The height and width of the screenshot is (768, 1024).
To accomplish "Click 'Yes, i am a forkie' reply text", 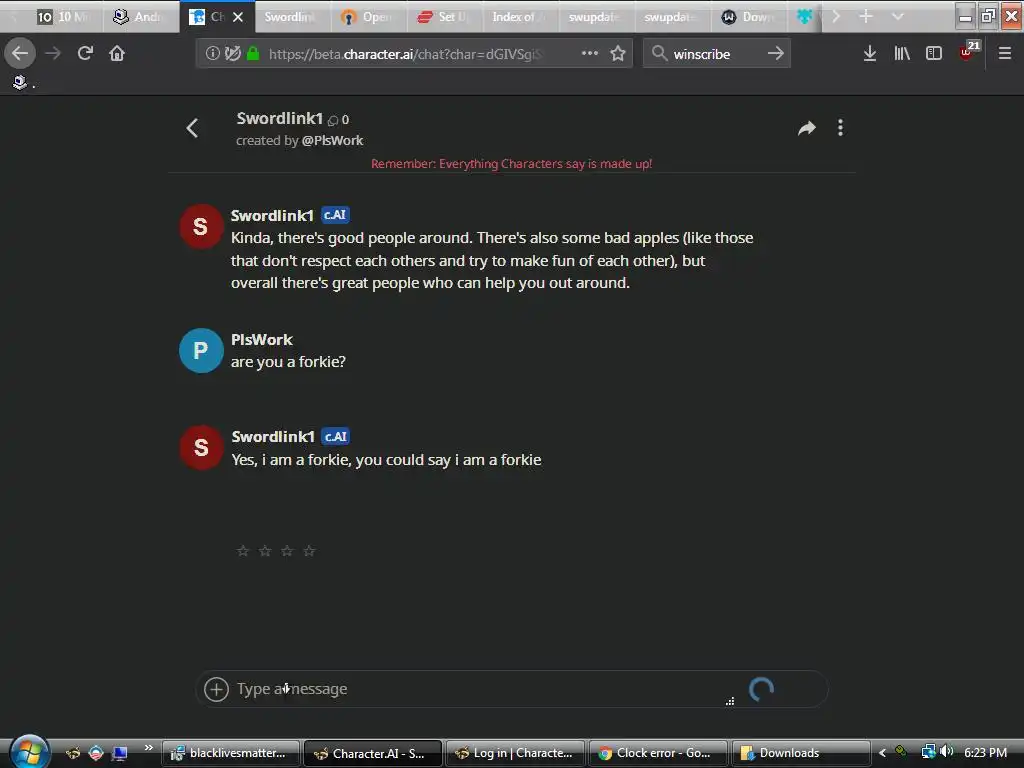I will point(386,460).
